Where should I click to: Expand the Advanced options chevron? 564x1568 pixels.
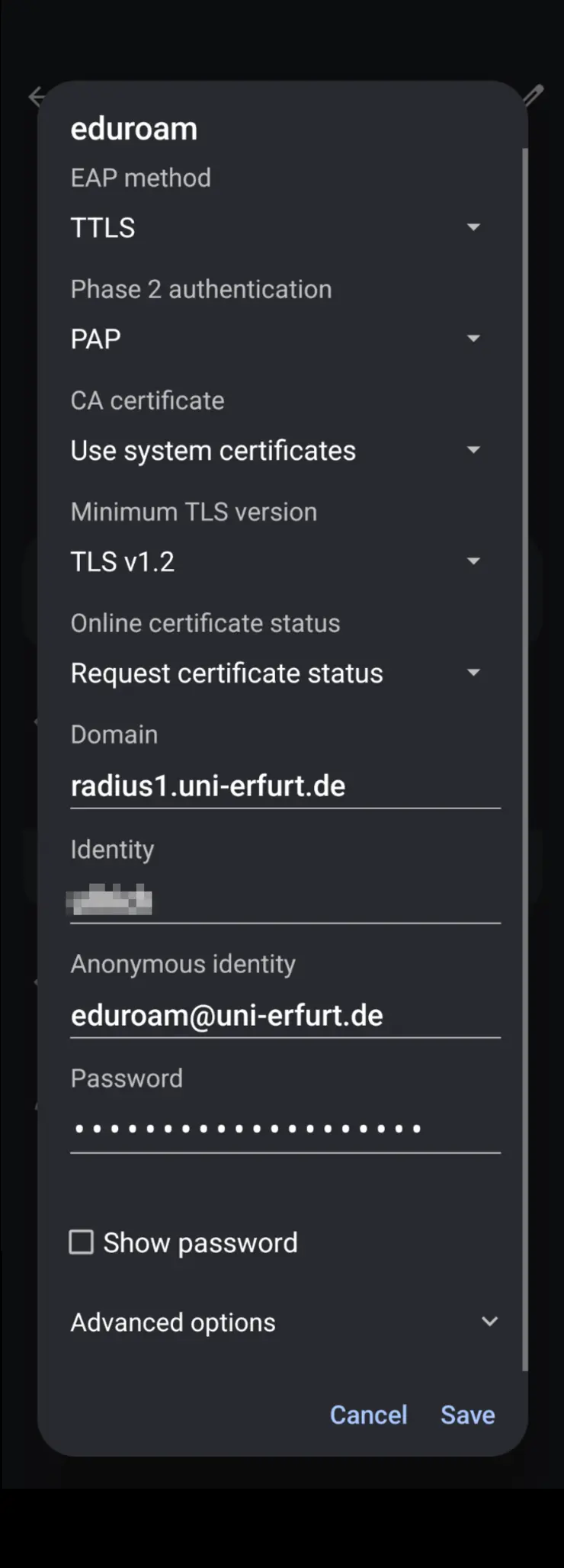[489, 1322]
